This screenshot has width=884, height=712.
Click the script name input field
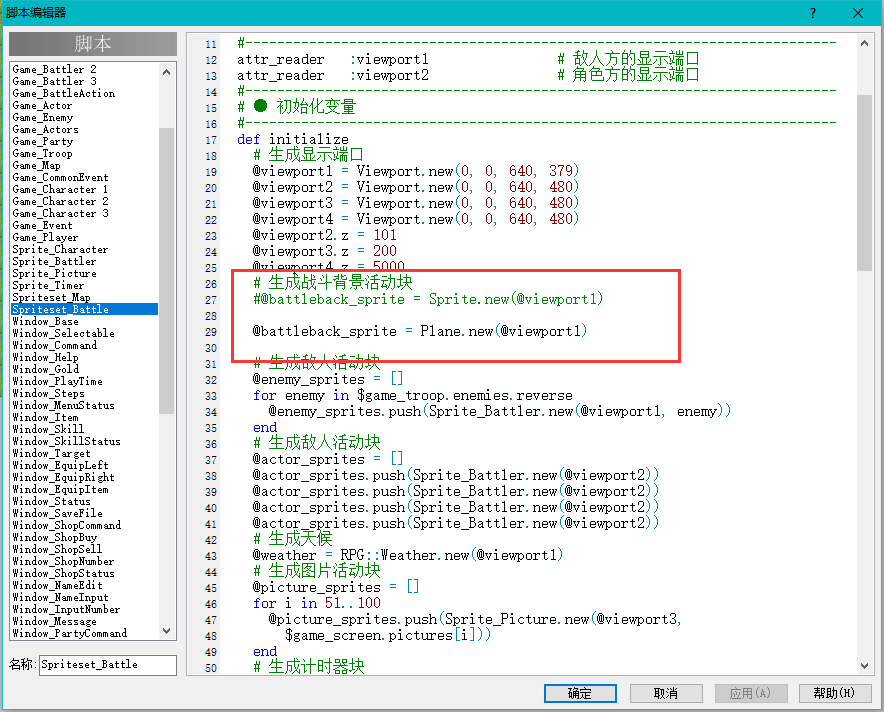click(108, 665)
